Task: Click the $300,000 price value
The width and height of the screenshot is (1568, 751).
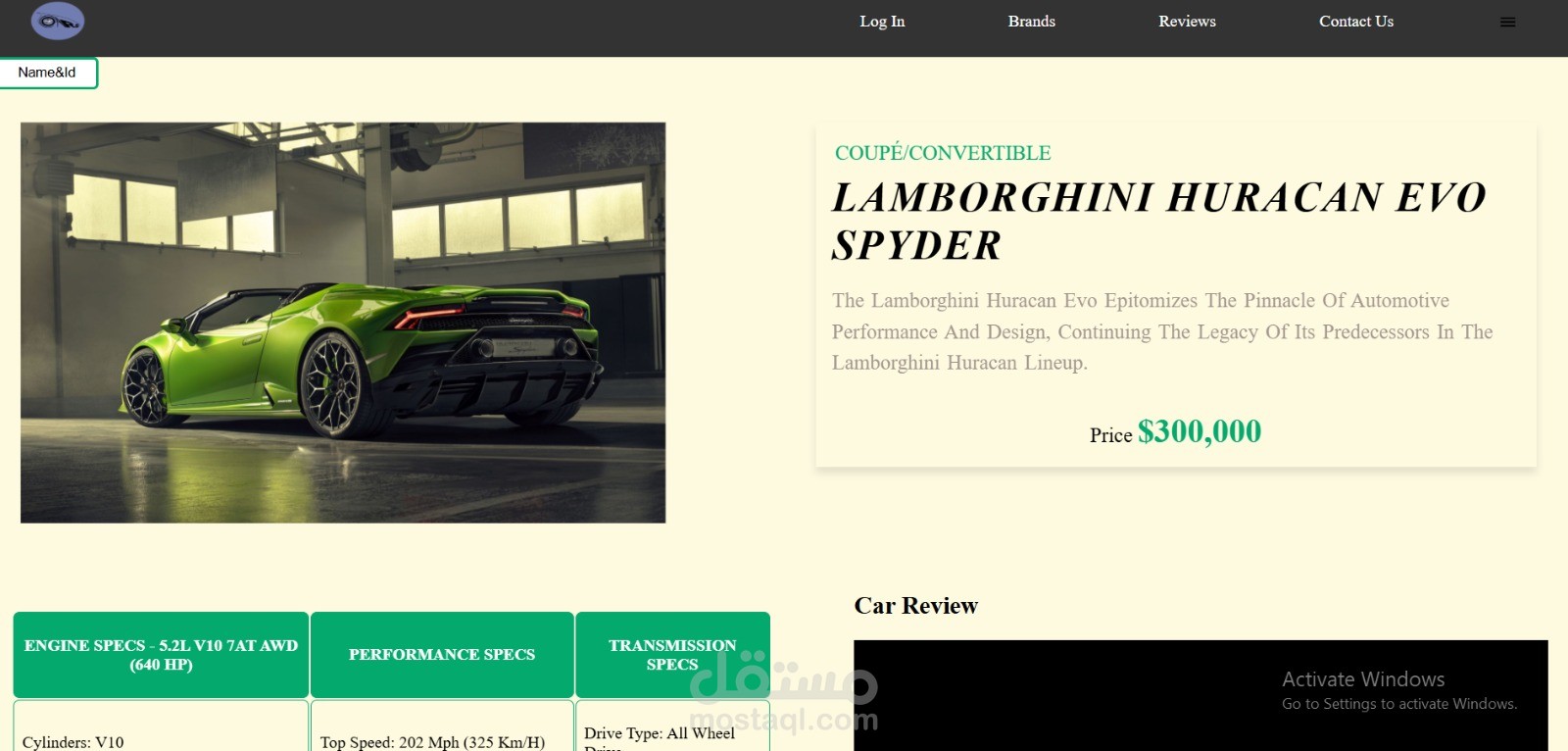Action: pyautogui.click(x=1200, y=431)
